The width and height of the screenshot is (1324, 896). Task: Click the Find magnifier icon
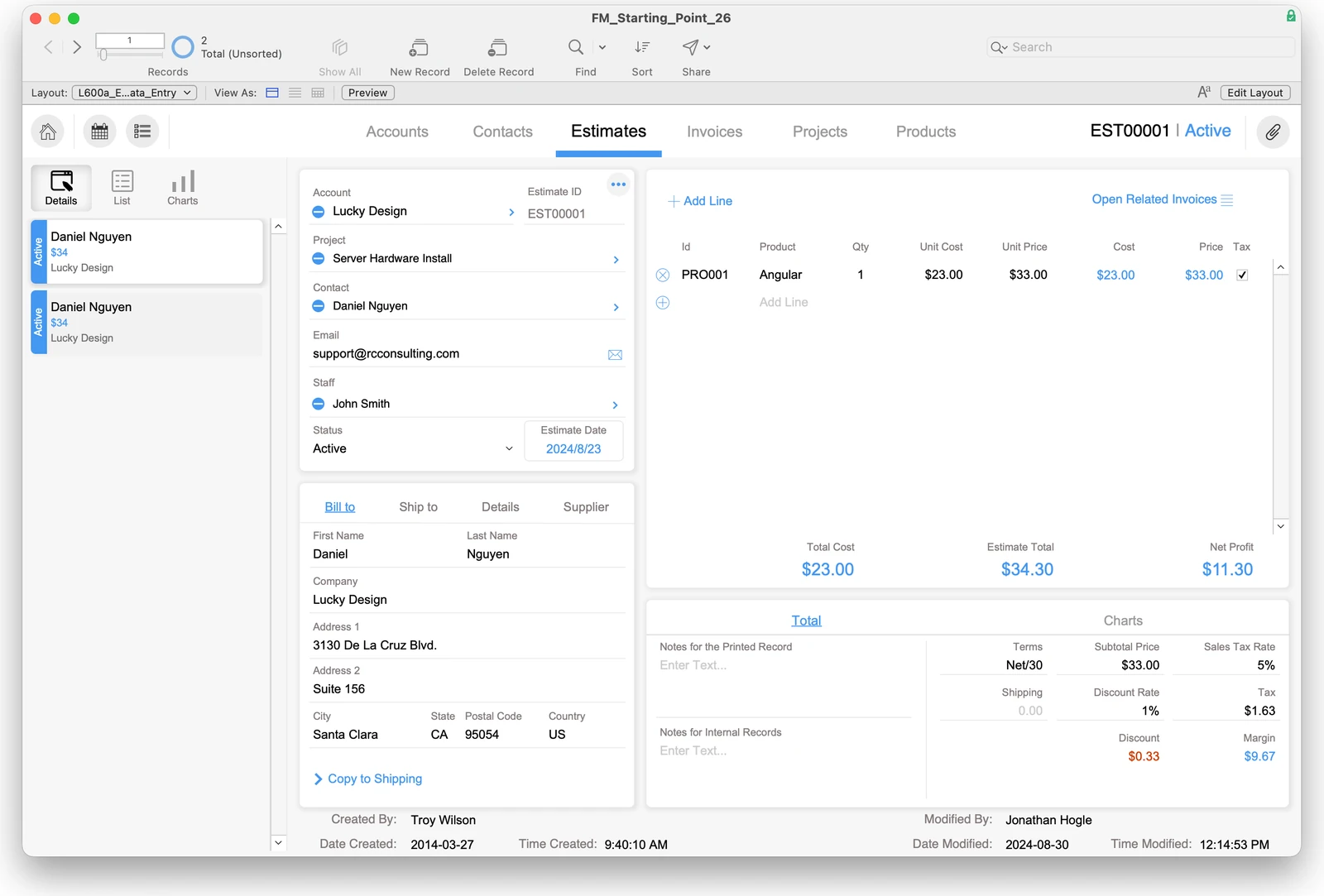coord(576,47)
